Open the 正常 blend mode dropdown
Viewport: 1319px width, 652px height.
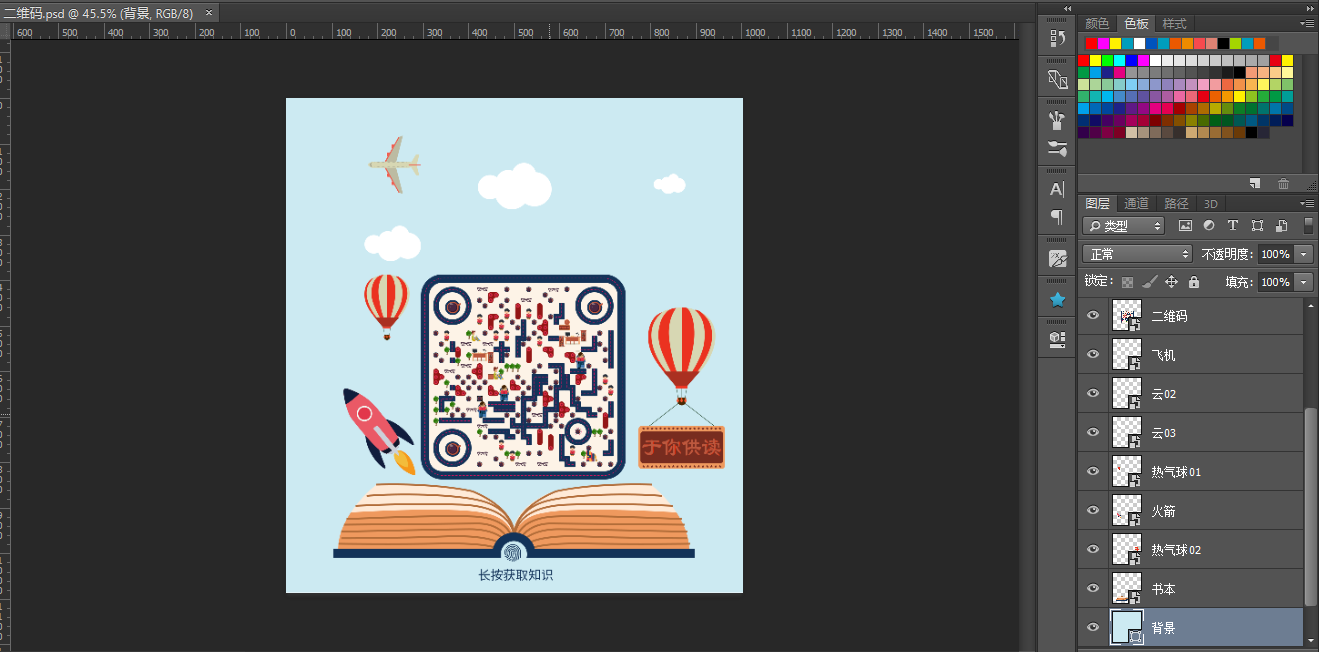click(1137, 254)
